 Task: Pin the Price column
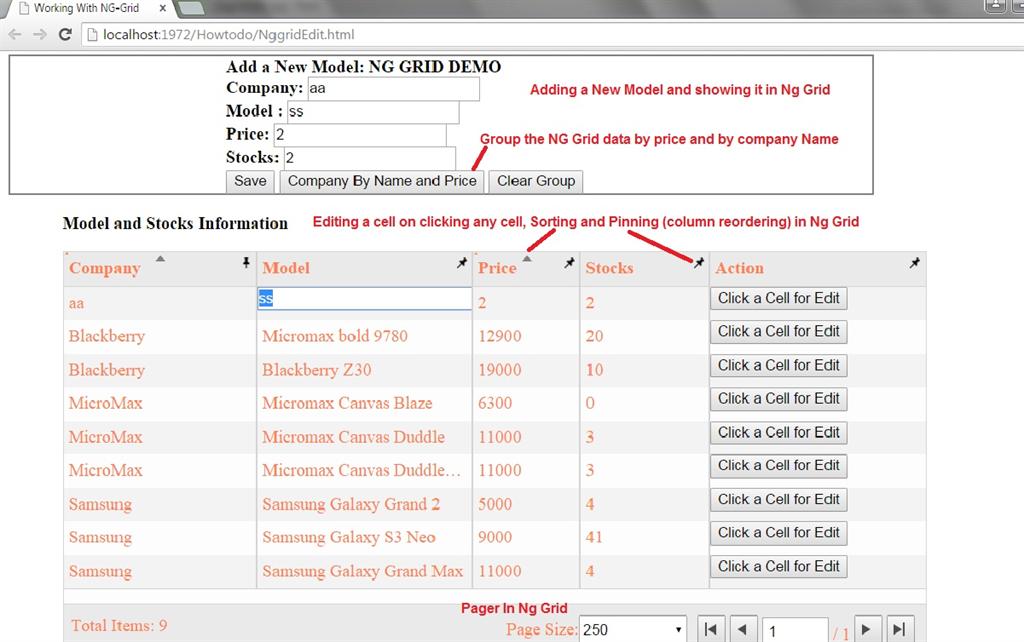pos(569,263)
